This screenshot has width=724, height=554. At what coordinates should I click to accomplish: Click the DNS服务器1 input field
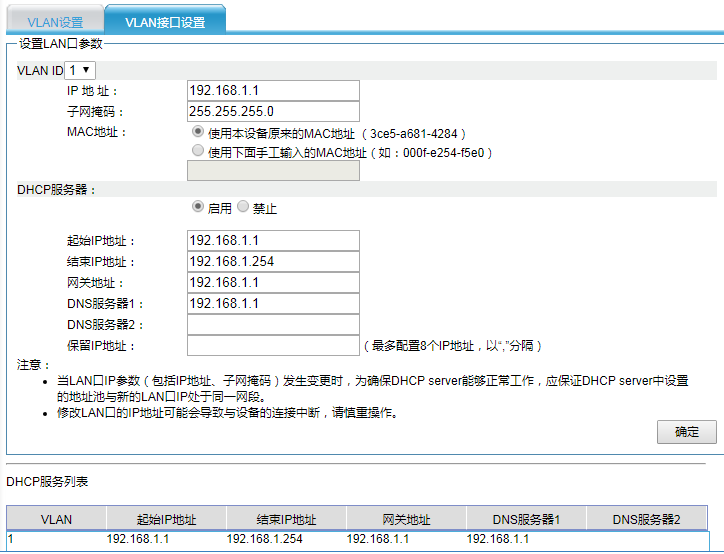pos(273,303)
